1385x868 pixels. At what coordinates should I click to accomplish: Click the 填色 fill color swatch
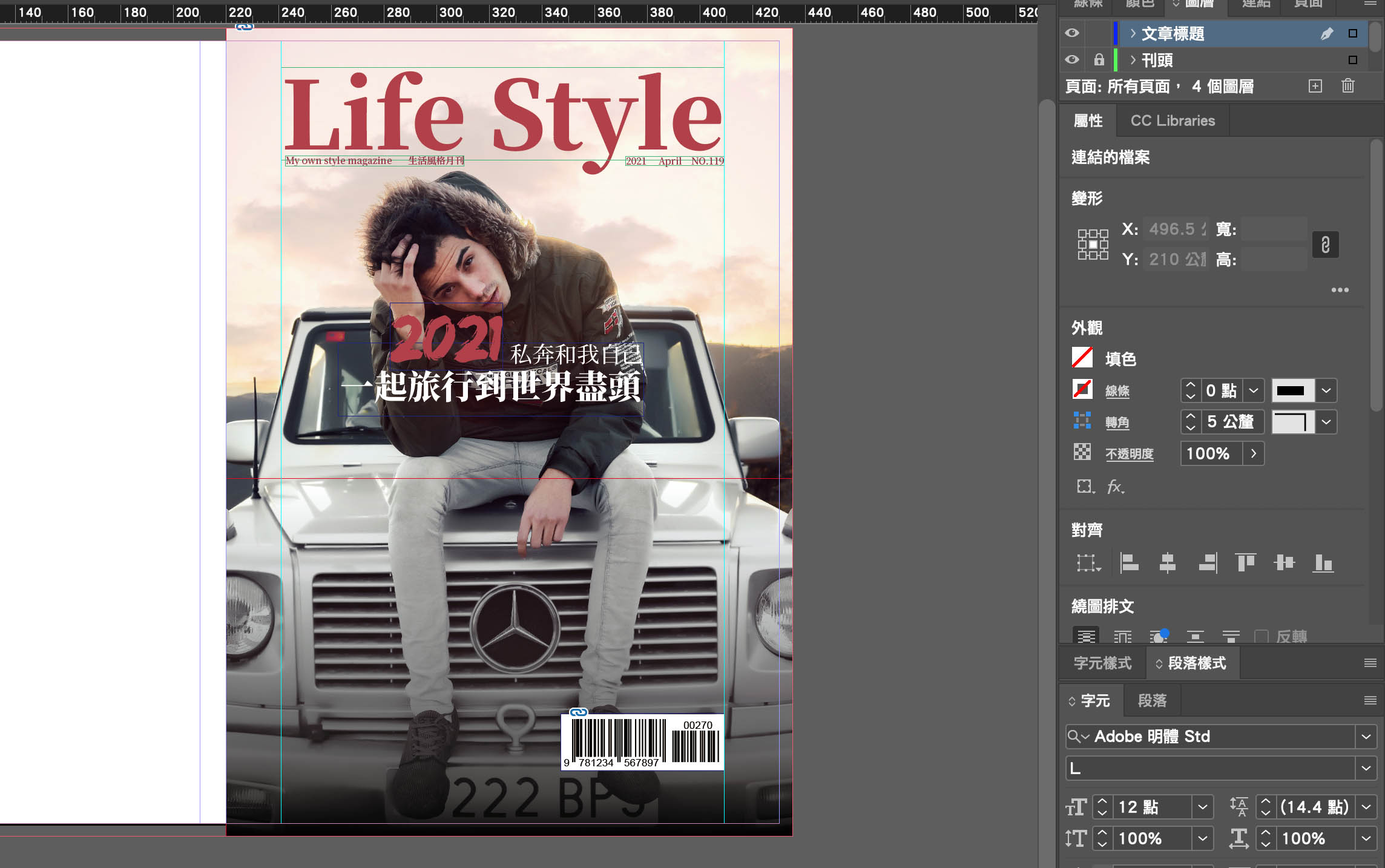pos(1082,358)
